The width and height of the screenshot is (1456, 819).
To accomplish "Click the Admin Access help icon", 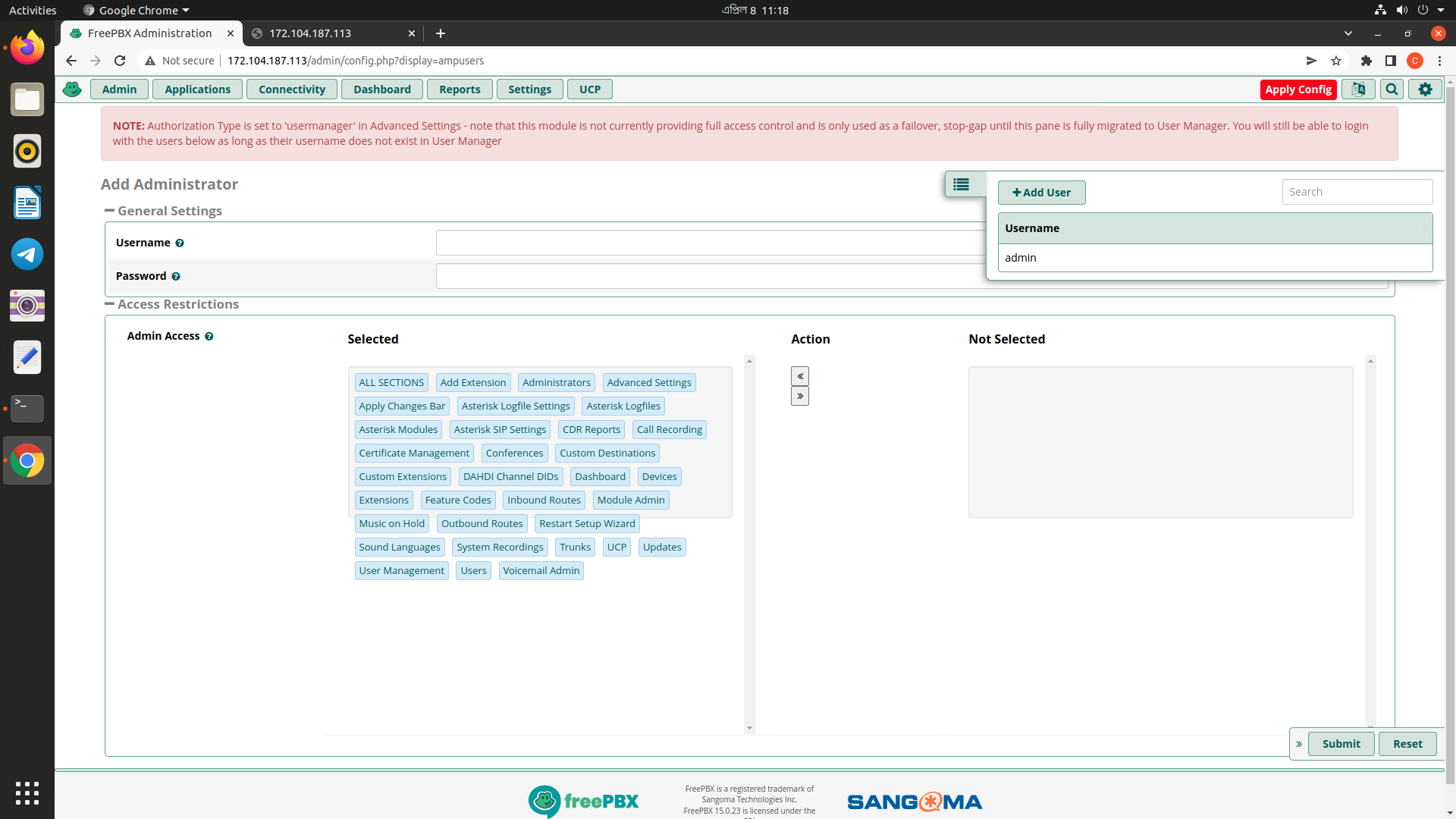I will coord(209,337).
